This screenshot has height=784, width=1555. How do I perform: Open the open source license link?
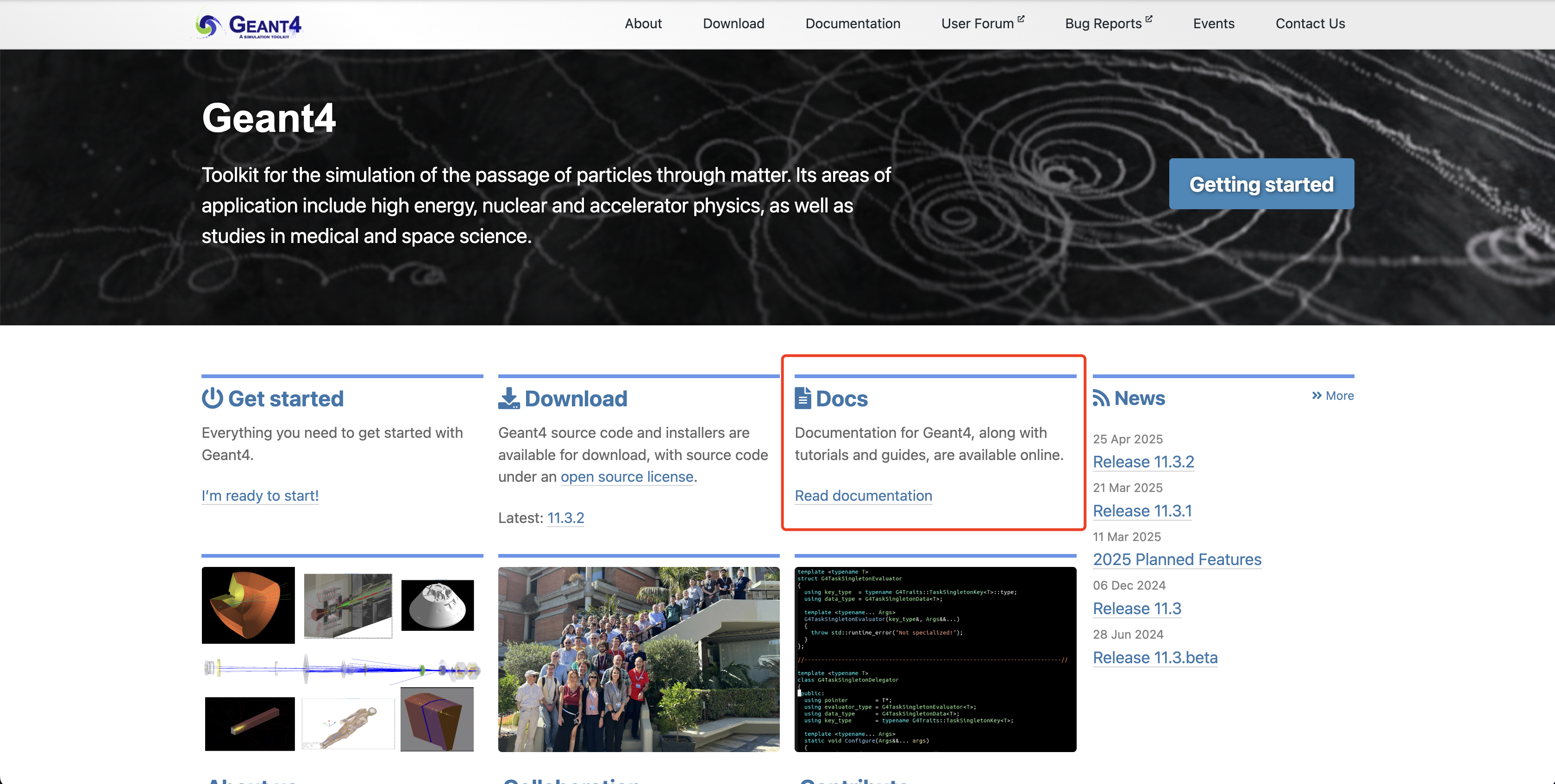click(x=627, y=477)
